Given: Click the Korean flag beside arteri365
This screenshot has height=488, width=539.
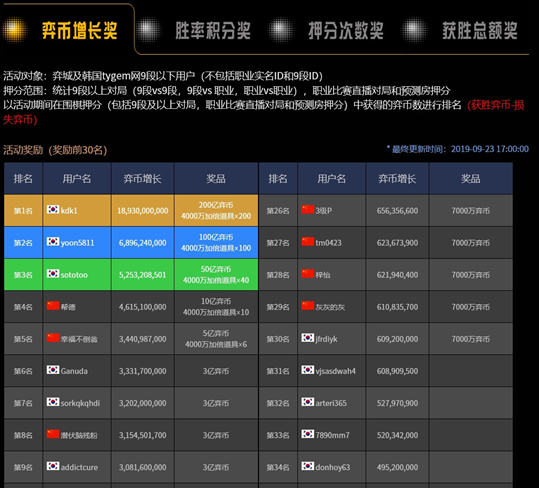Looking at the screenshot, I should (x=308, y=402).
